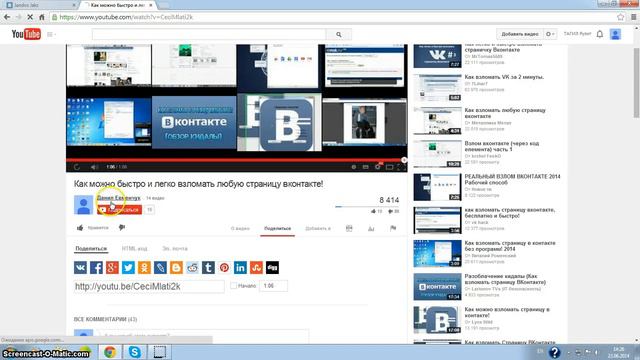This screenshot has width=640, height=360.
Task: Click the red Subscribe button
Action: point(120,210)
